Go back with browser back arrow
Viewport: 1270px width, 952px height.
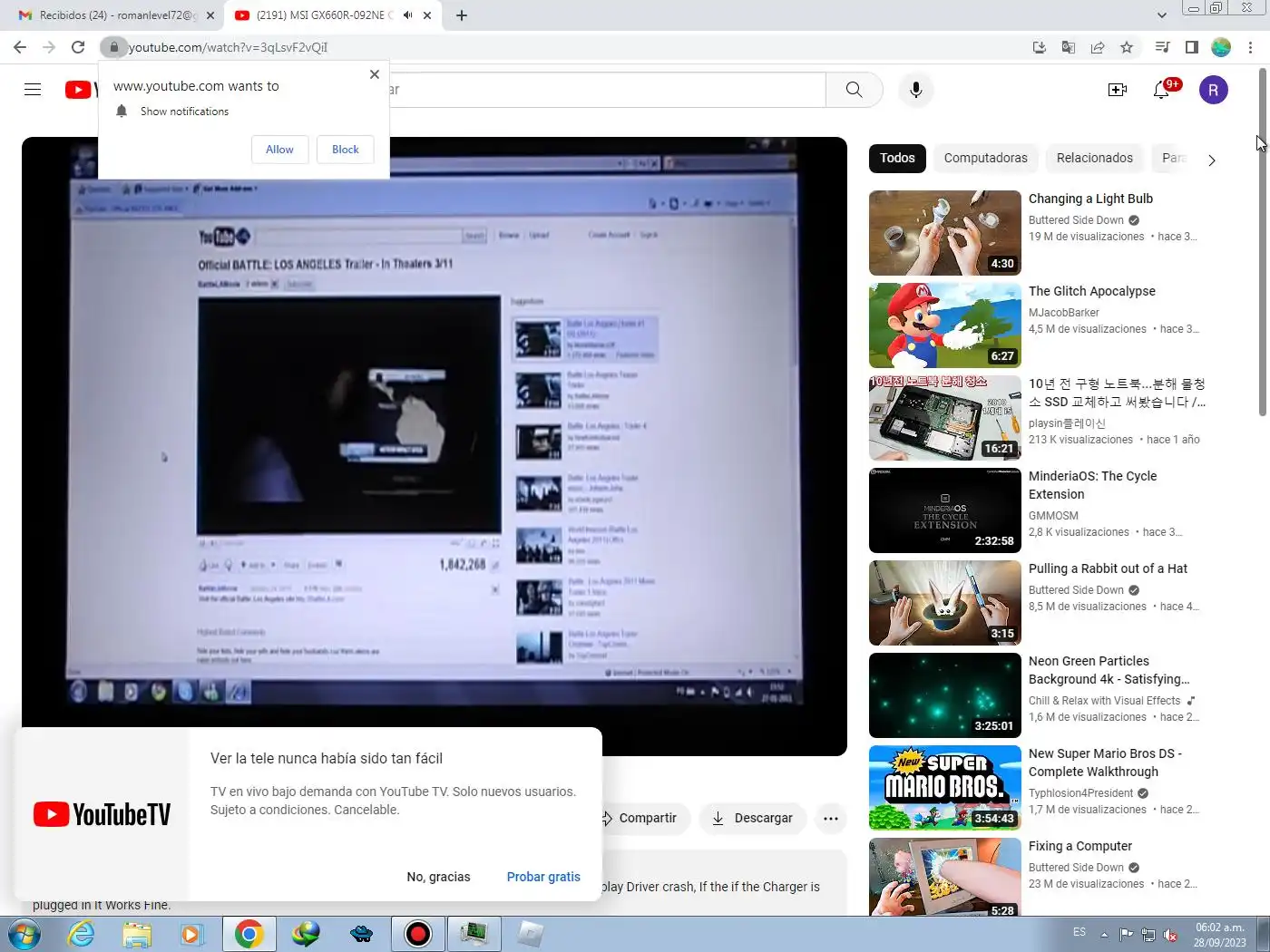(x=20, y=47)
